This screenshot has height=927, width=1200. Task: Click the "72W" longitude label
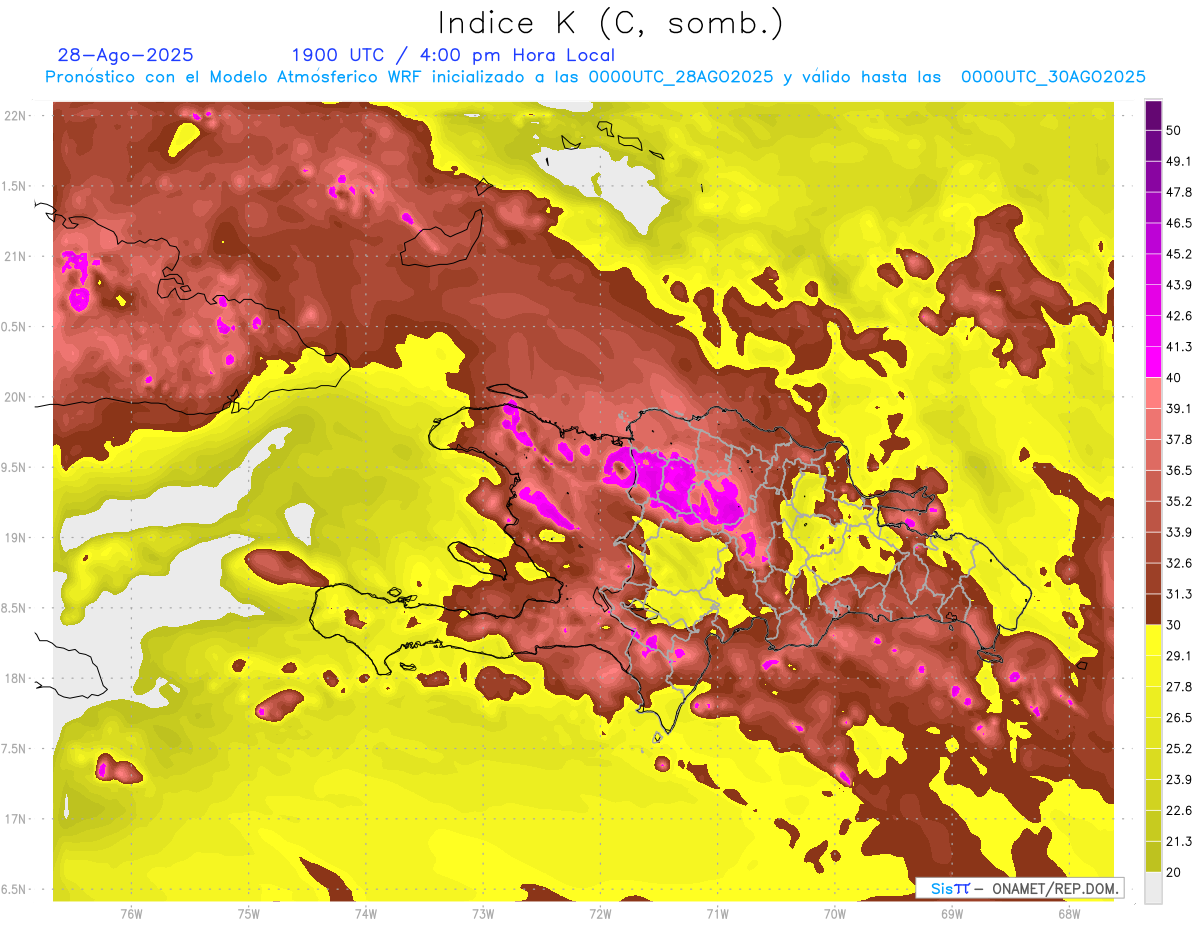600,914
